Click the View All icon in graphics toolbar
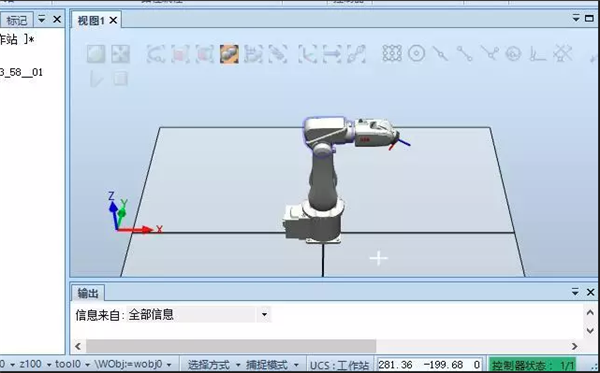 [x=96, y=54]
